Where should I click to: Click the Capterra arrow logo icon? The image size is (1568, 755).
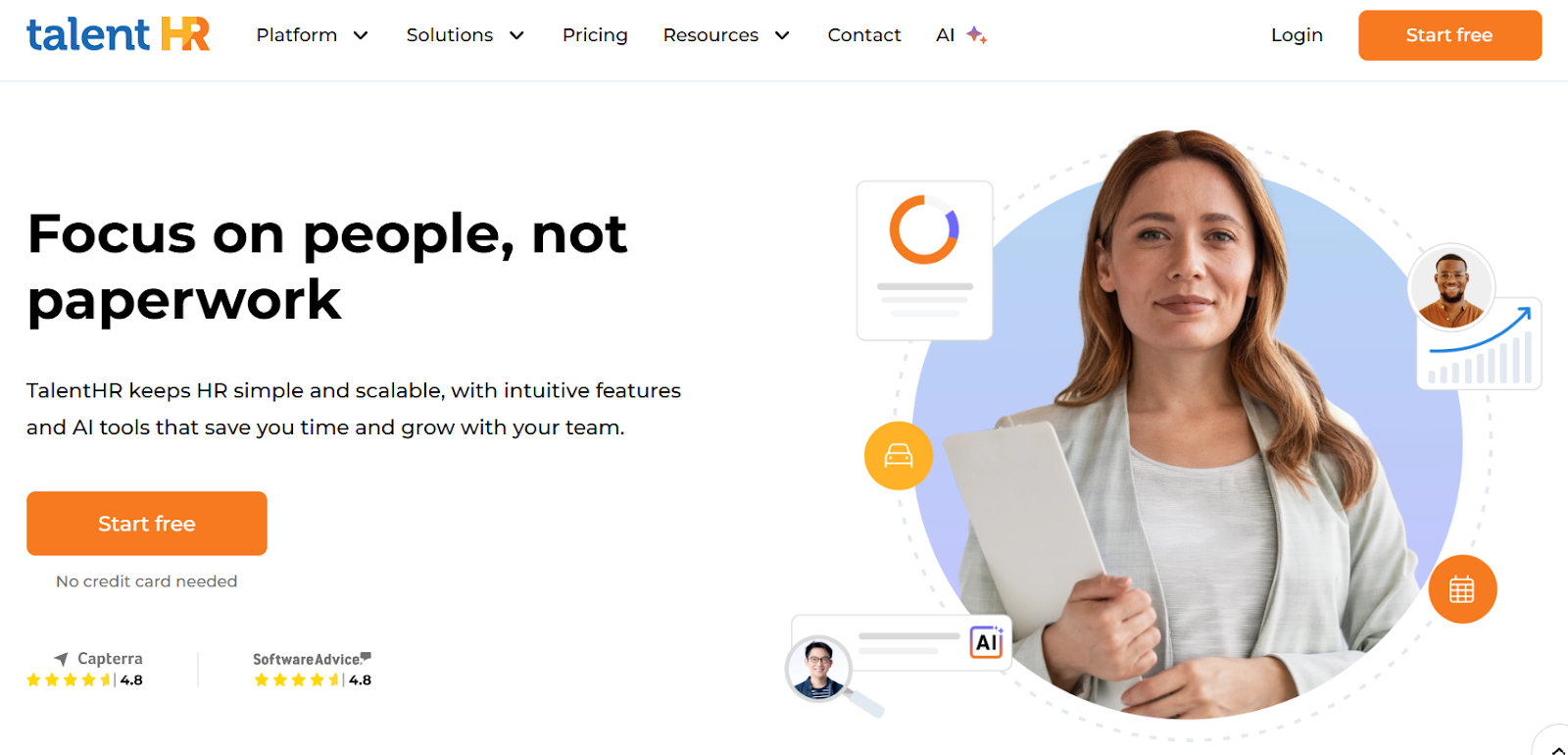pyautogui.click(x=61, y=659)
